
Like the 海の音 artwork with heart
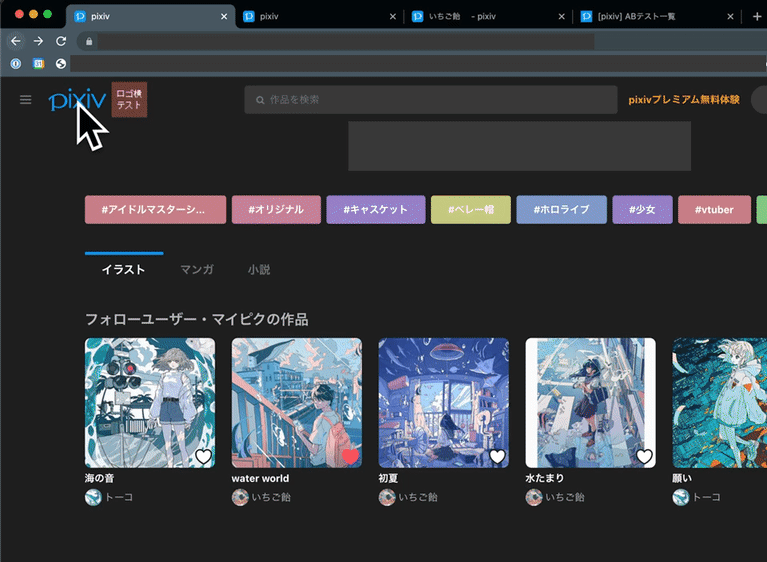coord(203,457)
